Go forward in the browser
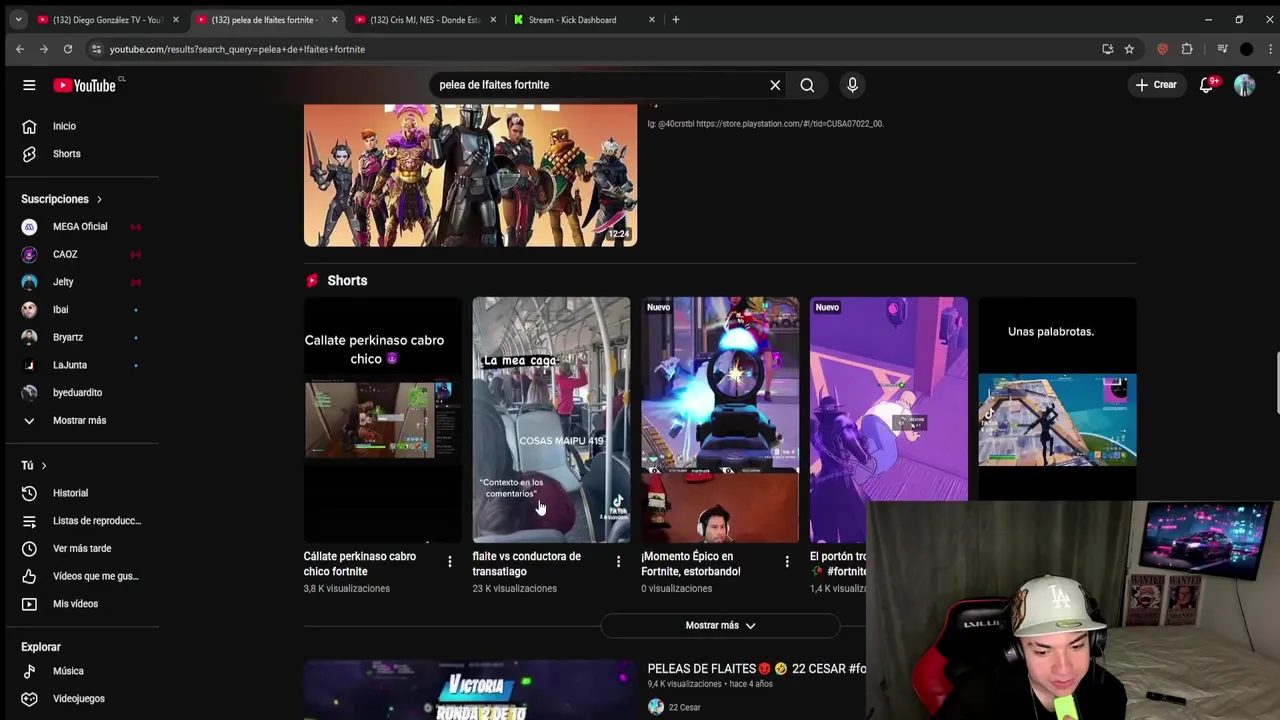 click(x=44, y=49)
